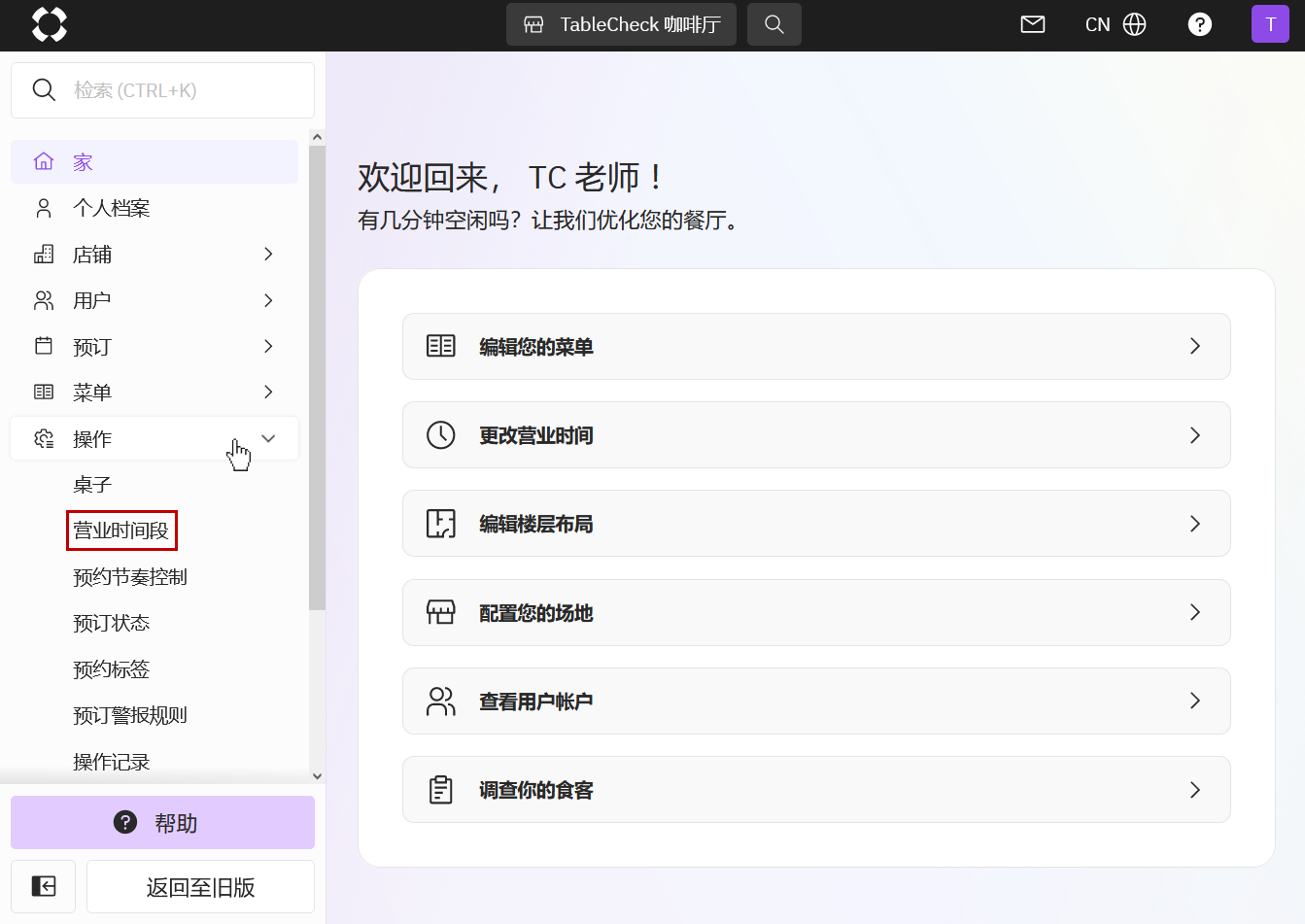Image resolution: width=1305 pixels, height=924 pixels.
Task: Open the TableCheck 咖啡厅 venue selector
Action: [621, 24]
